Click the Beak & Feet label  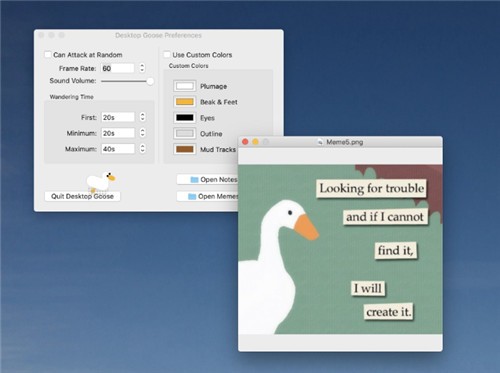219,102
